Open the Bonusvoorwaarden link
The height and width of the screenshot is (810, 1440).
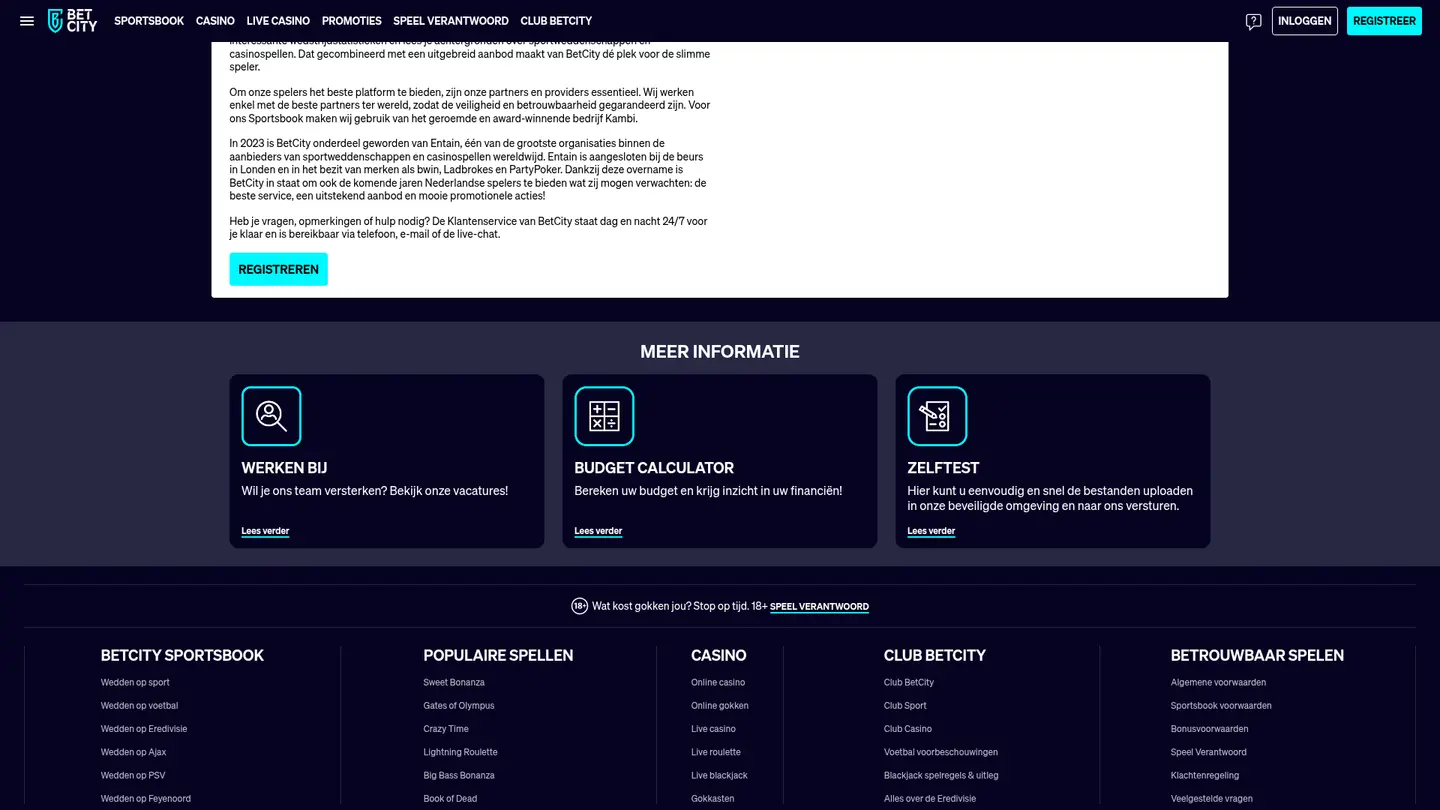tap(1210, 729)
